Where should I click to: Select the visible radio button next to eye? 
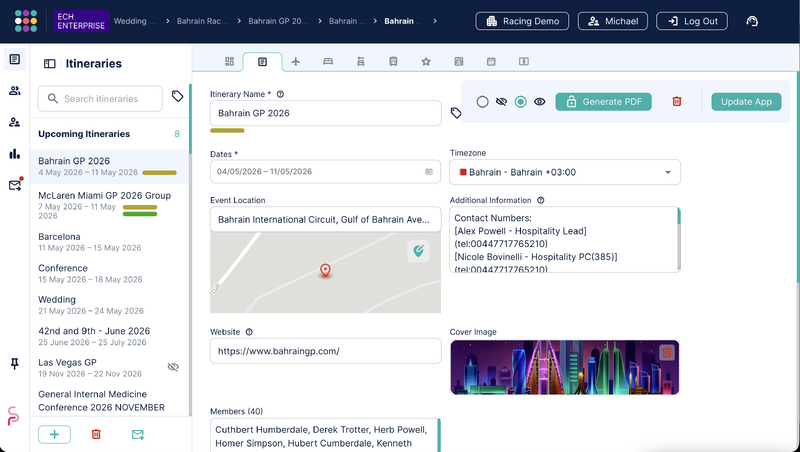520,102
